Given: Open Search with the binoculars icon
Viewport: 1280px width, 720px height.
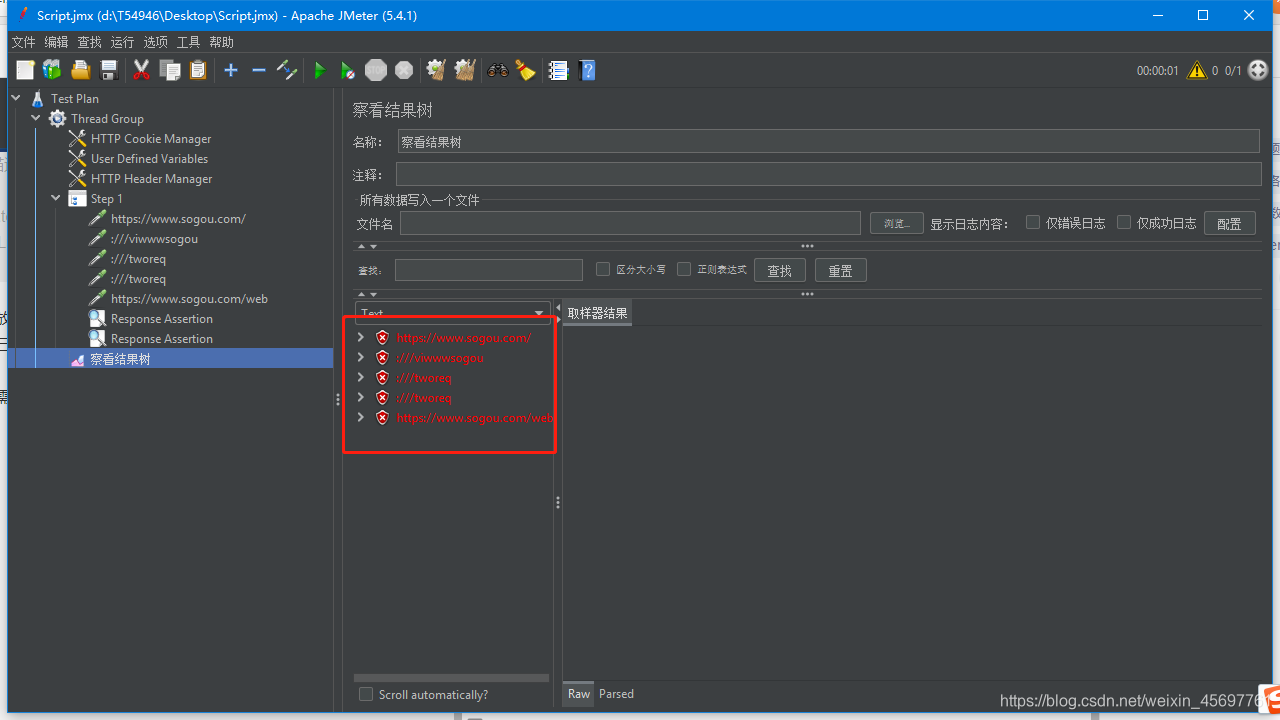Looking at the screenshot, I should pos(497,70).
